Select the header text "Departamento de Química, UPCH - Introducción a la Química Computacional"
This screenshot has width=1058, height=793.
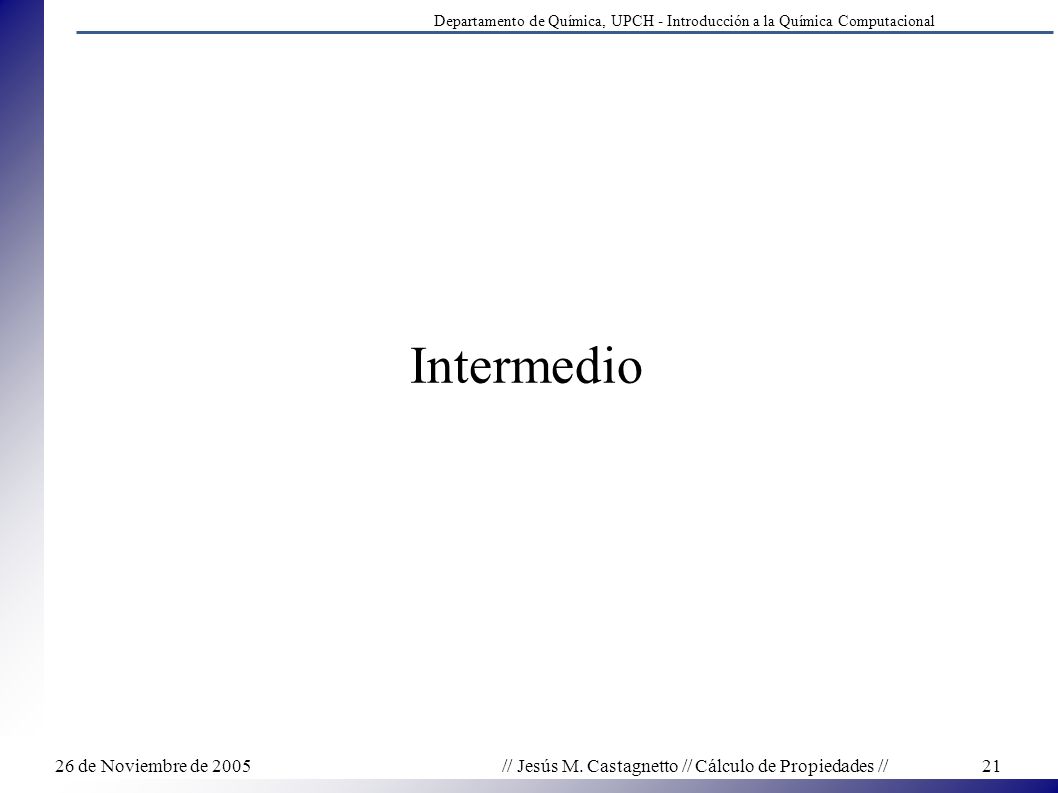[684, 21]
